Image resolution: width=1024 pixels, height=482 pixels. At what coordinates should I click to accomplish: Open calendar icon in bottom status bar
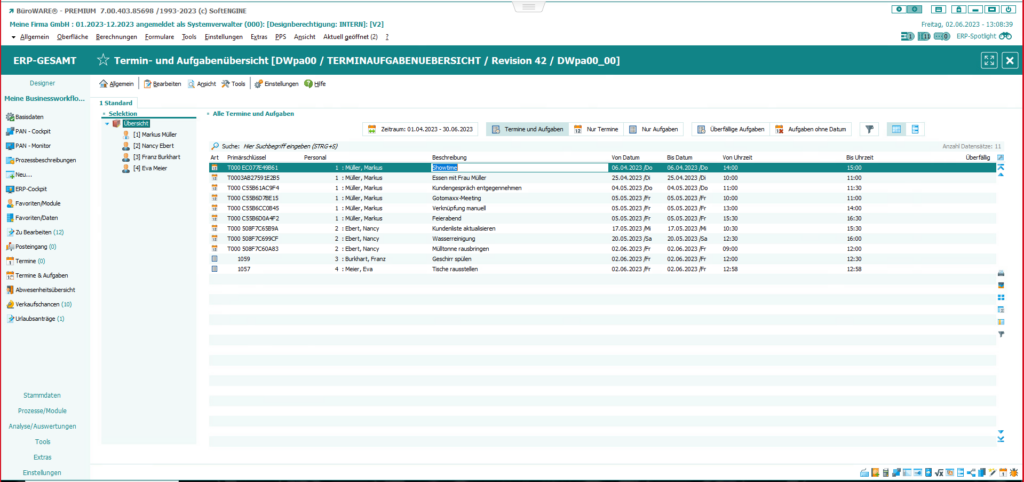coord(1003,472)
